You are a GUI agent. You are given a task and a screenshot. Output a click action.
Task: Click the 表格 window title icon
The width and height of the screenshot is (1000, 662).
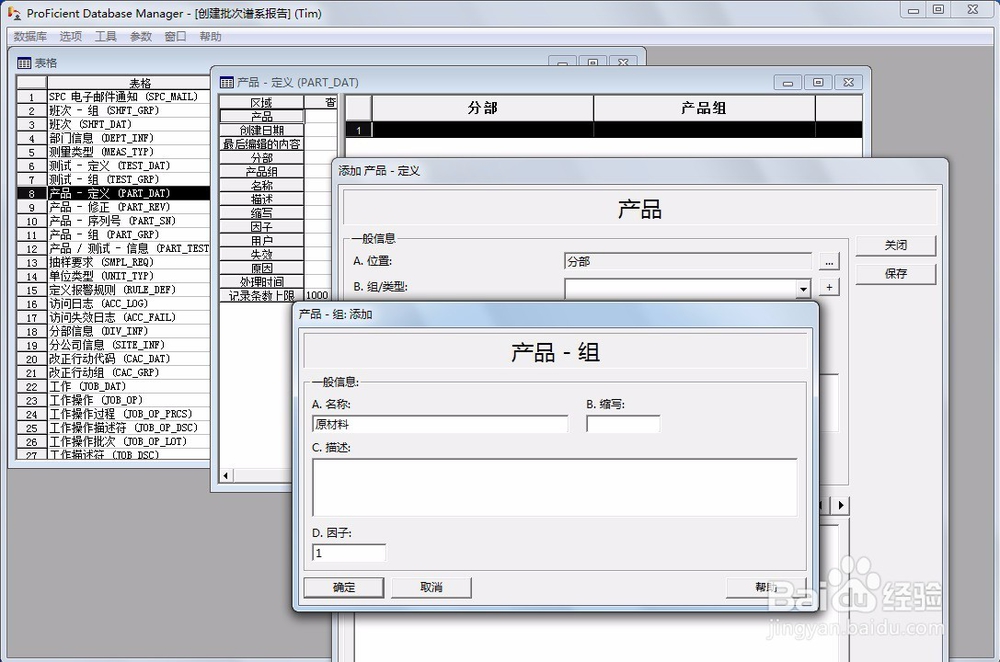24,63
